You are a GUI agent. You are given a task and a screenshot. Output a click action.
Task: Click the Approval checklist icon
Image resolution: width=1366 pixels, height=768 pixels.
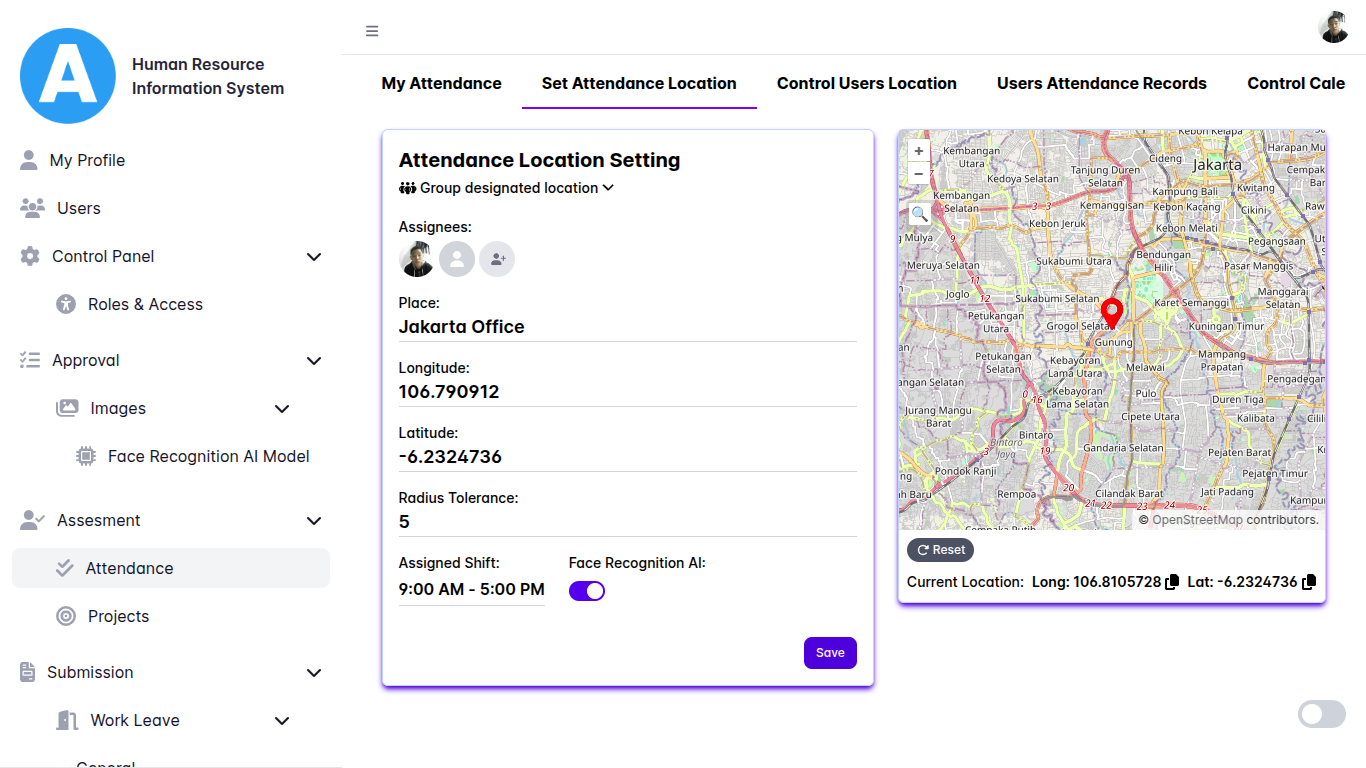(30, 360)
